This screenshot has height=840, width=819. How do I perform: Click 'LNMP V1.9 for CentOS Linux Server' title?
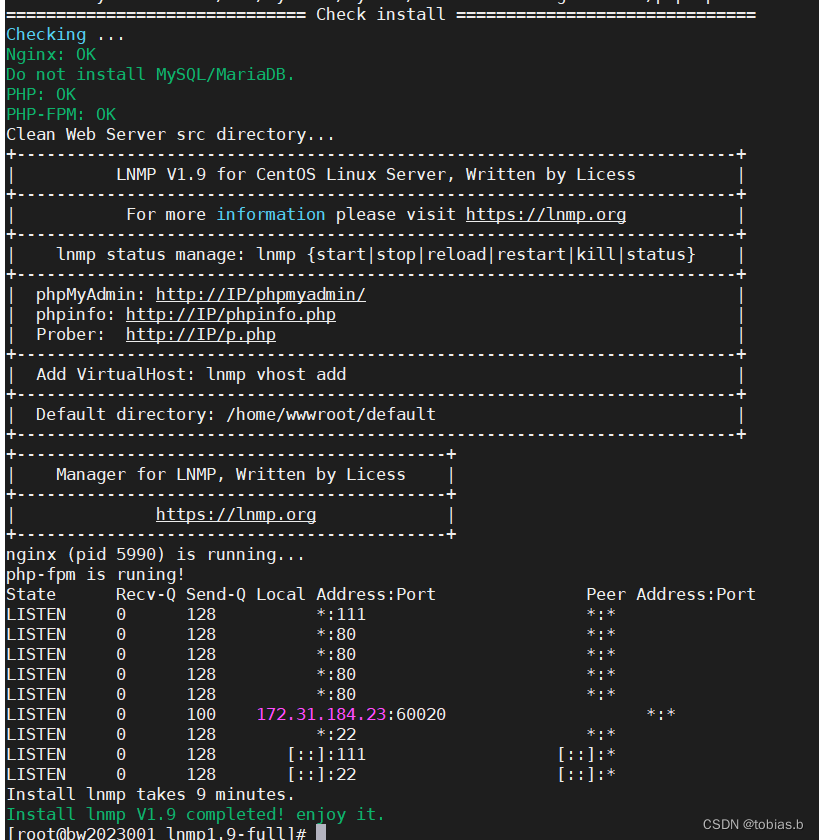point(284,175)
